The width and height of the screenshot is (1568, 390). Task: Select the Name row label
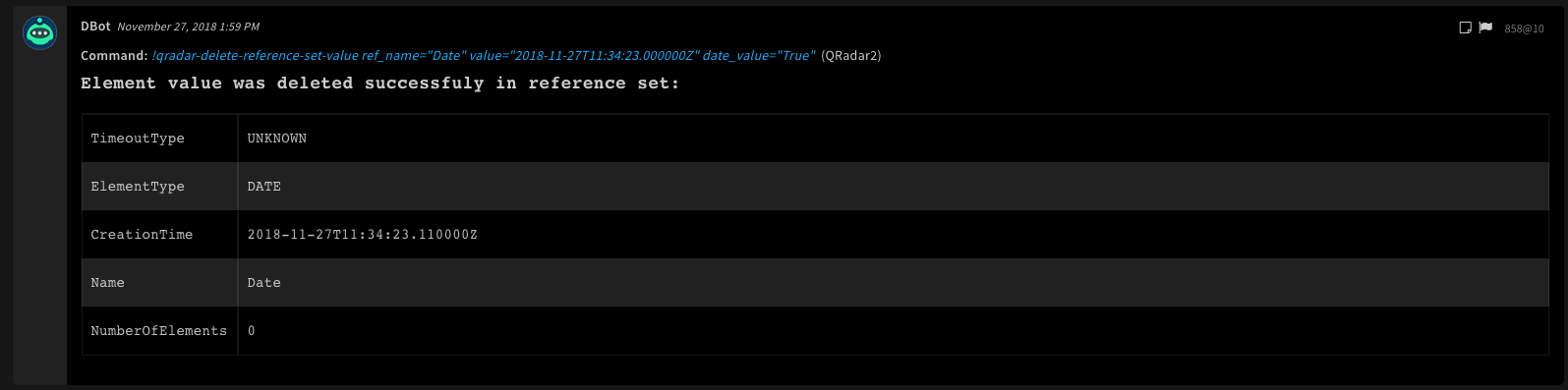click(x=107, y=283)
